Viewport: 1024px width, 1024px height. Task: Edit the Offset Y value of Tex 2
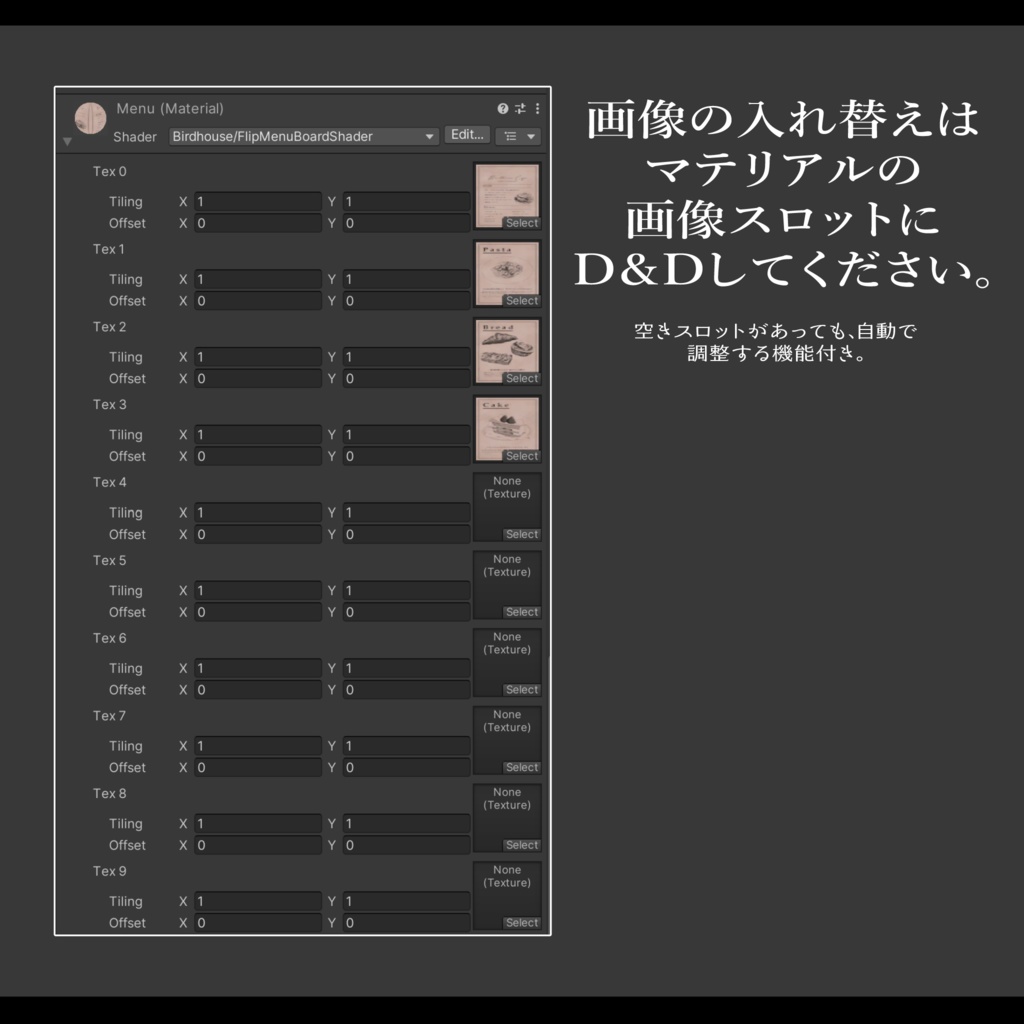point(406,378)
